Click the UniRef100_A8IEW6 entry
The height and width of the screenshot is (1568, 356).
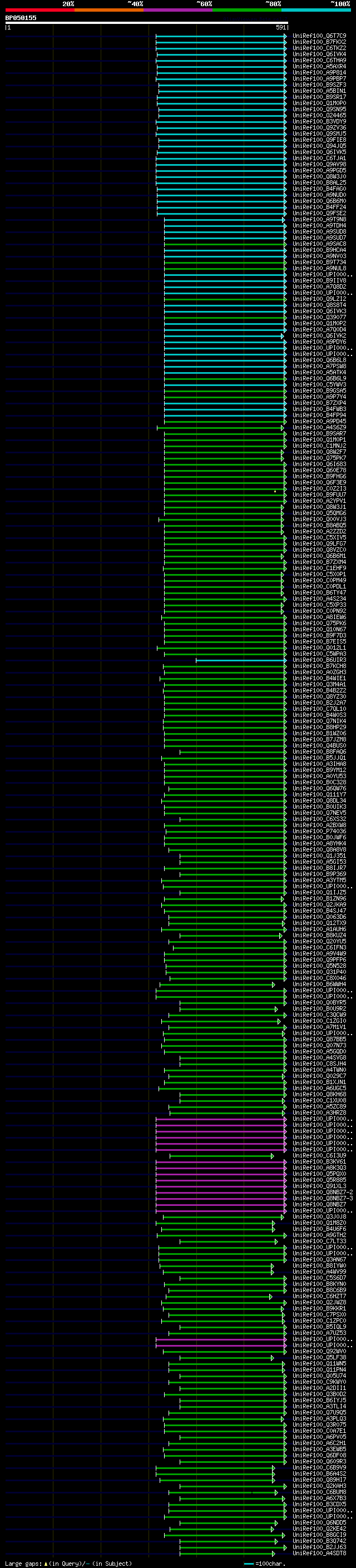coord(319,617)
